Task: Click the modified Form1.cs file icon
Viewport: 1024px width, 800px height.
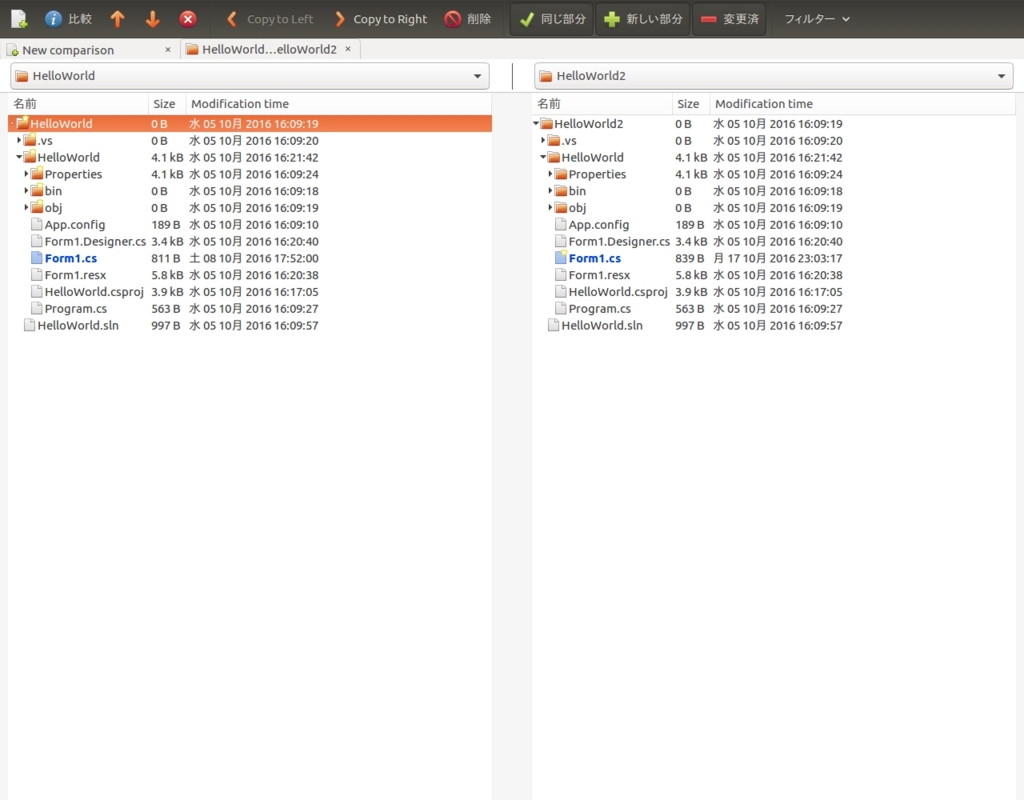Action: 36,258
